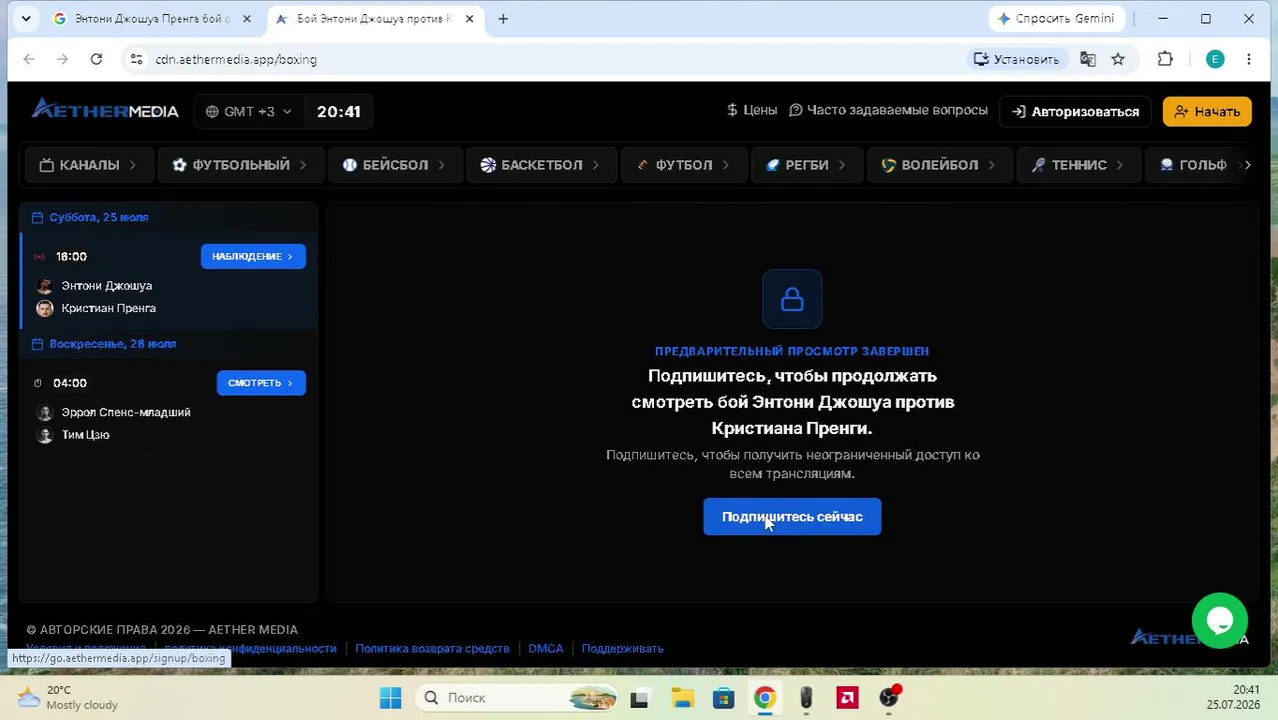This screenshot has width=1278, height=720.
Task: Select Энтони Джошуа fighter name
Action: tap(107, 286)
